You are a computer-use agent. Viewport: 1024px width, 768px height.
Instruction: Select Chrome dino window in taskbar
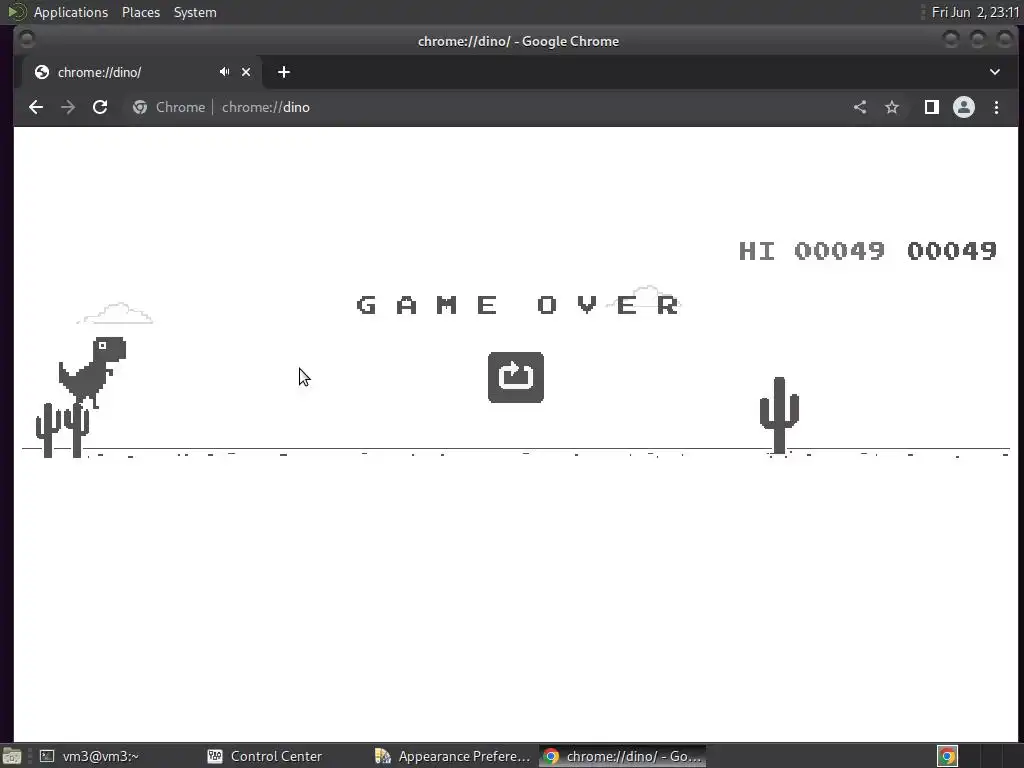[622, 756]
